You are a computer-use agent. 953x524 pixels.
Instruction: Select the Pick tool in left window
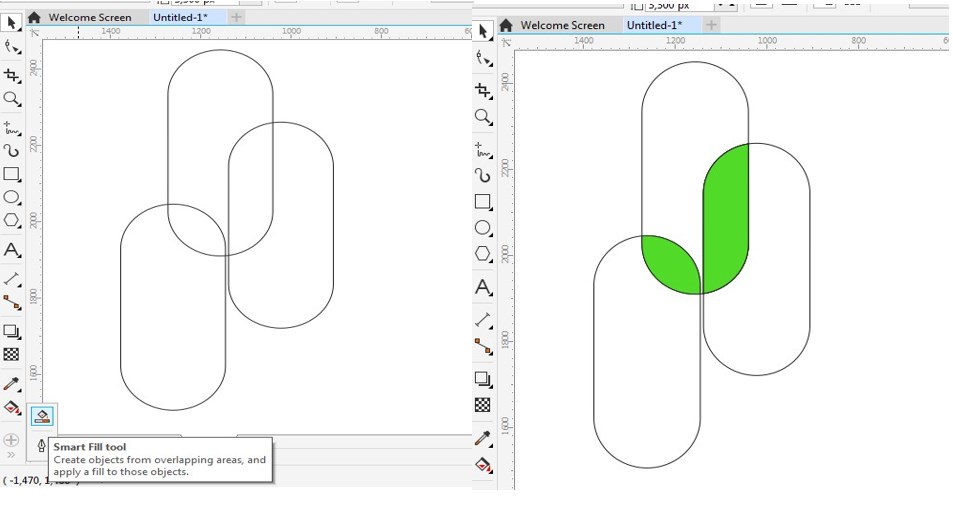11,23
